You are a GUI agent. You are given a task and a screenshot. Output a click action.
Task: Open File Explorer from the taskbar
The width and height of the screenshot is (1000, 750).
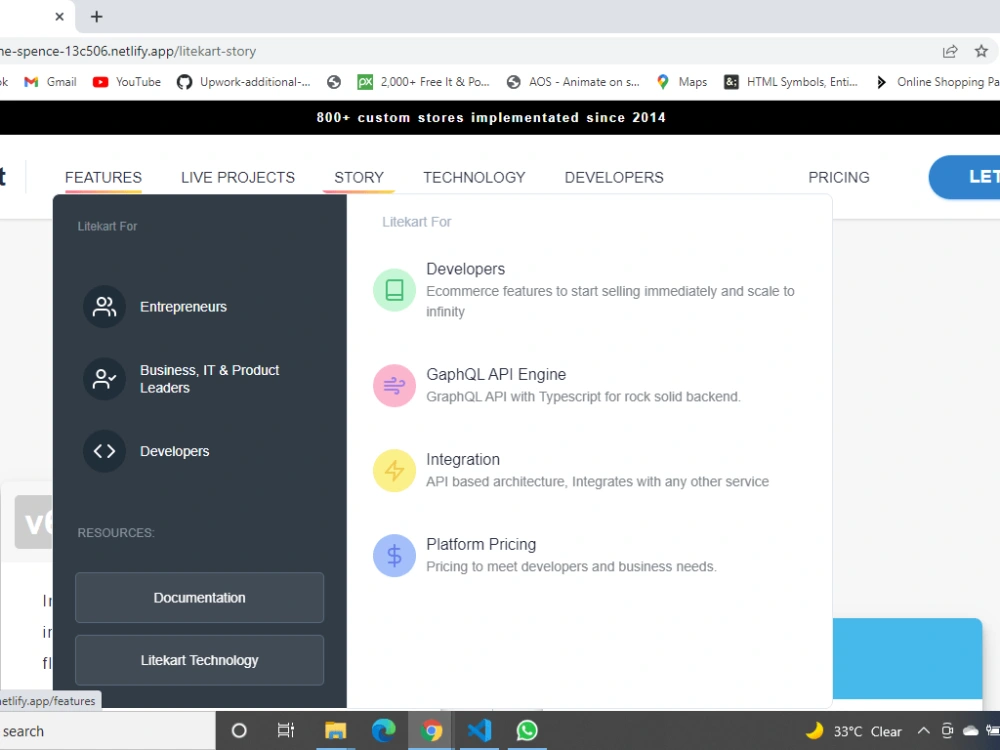335,731
